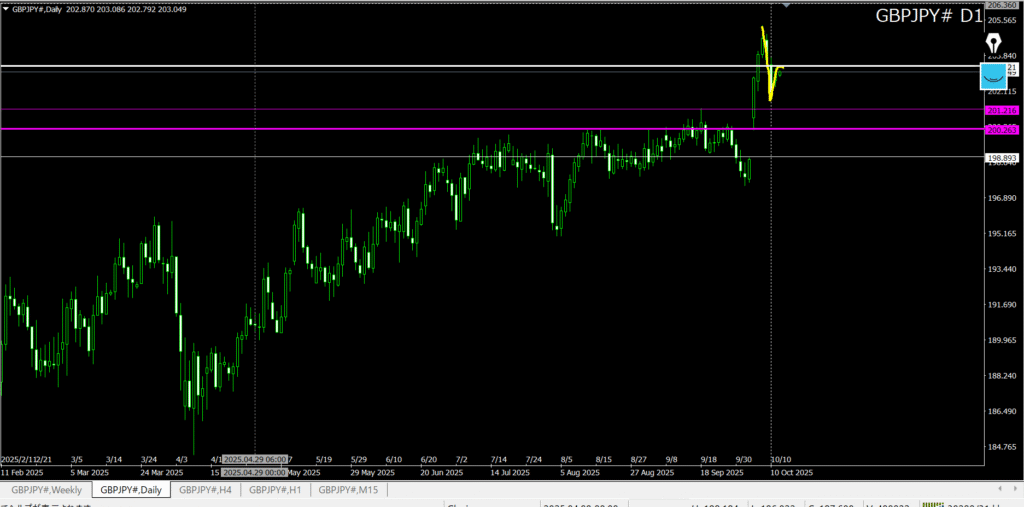Select the GBPJPY#,Daily chart tab
The height and width of the screenshot is (507, 1024).
pyautogui.click(x=131, y=489)
